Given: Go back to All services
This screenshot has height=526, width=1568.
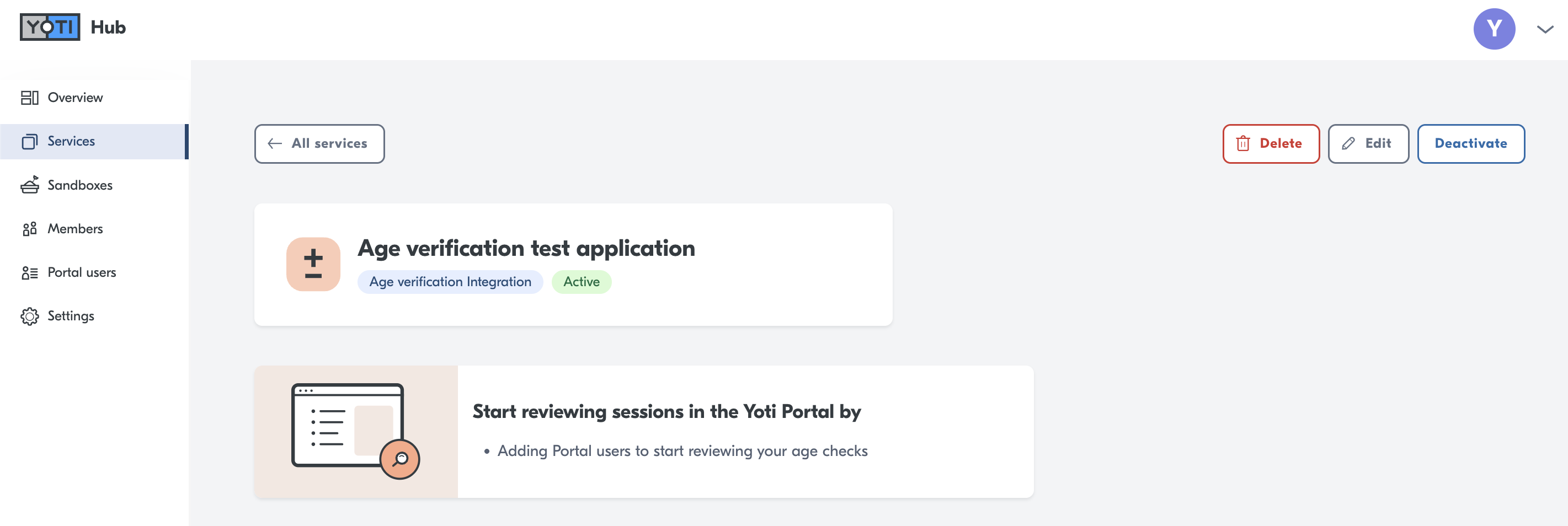Looking at the screenshot, I should (x=319, y=144).
